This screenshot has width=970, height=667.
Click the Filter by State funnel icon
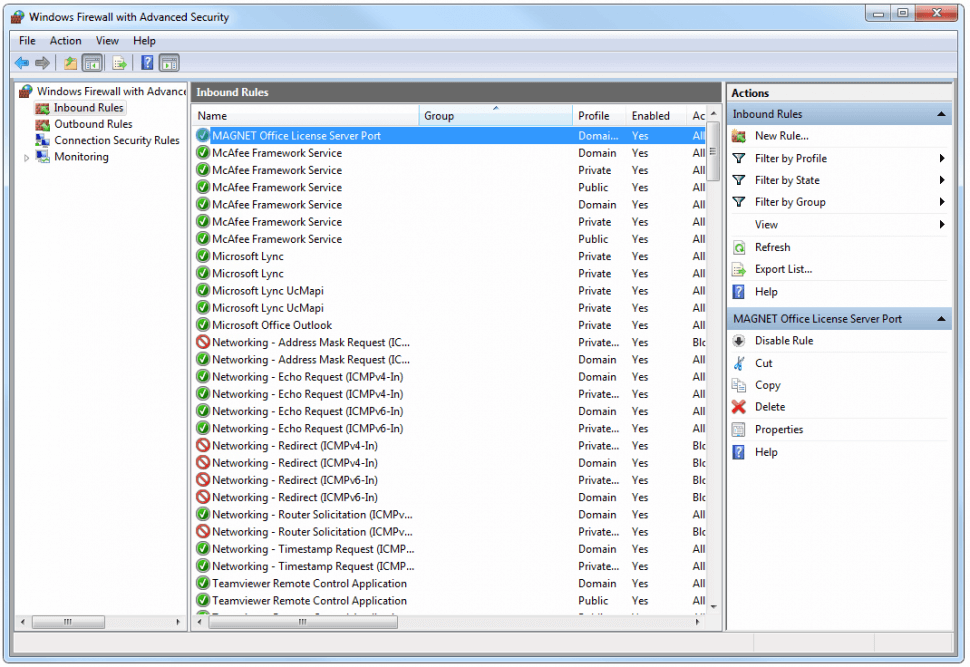coord(739,180)
